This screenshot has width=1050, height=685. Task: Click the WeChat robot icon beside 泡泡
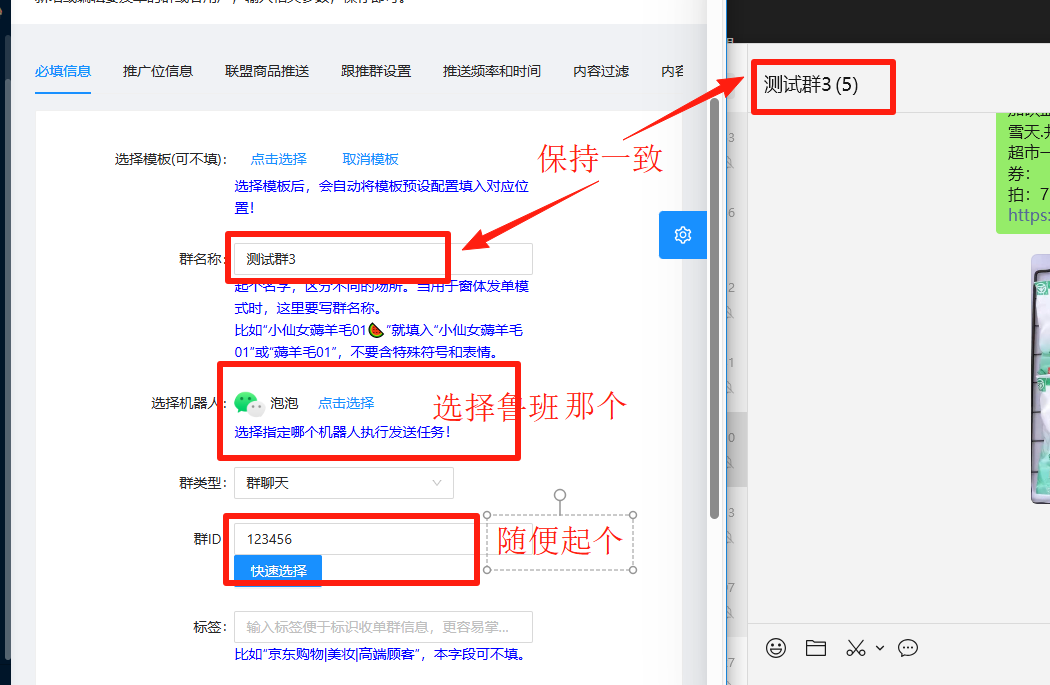(249, 403)
